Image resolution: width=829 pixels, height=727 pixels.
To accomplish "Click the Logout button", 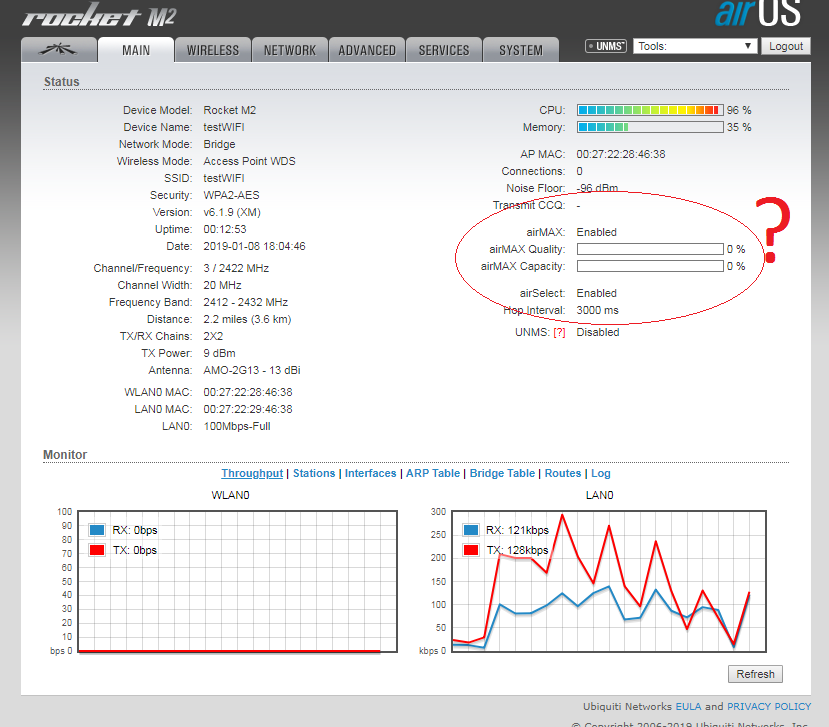I will 786,46.
